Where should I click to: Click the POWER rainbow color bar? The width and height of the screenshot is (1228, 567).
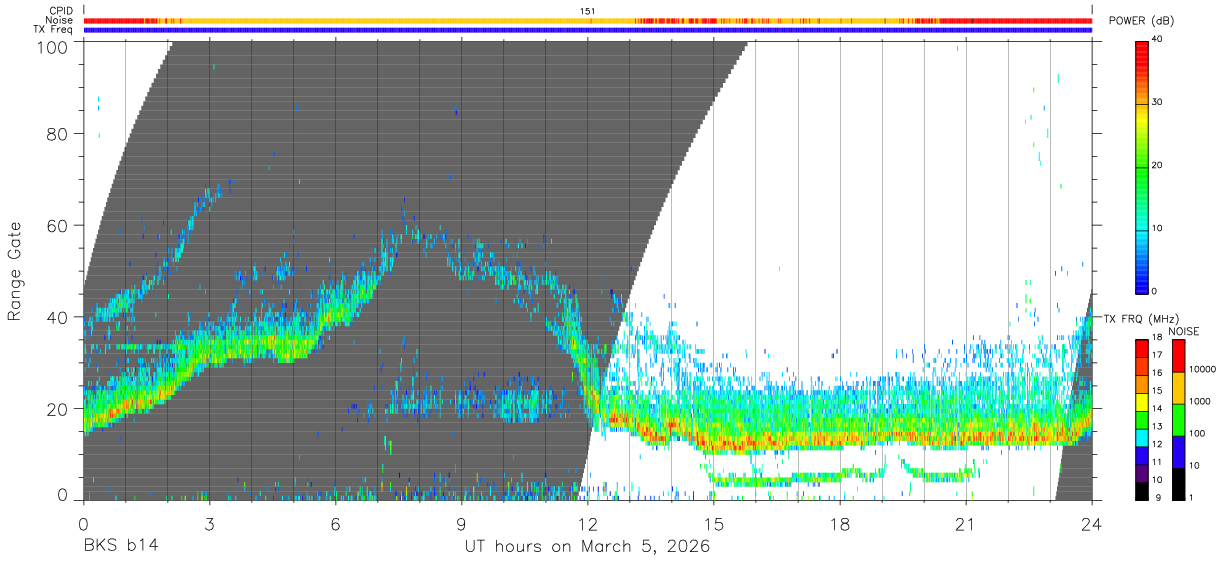click(1141, 166)
